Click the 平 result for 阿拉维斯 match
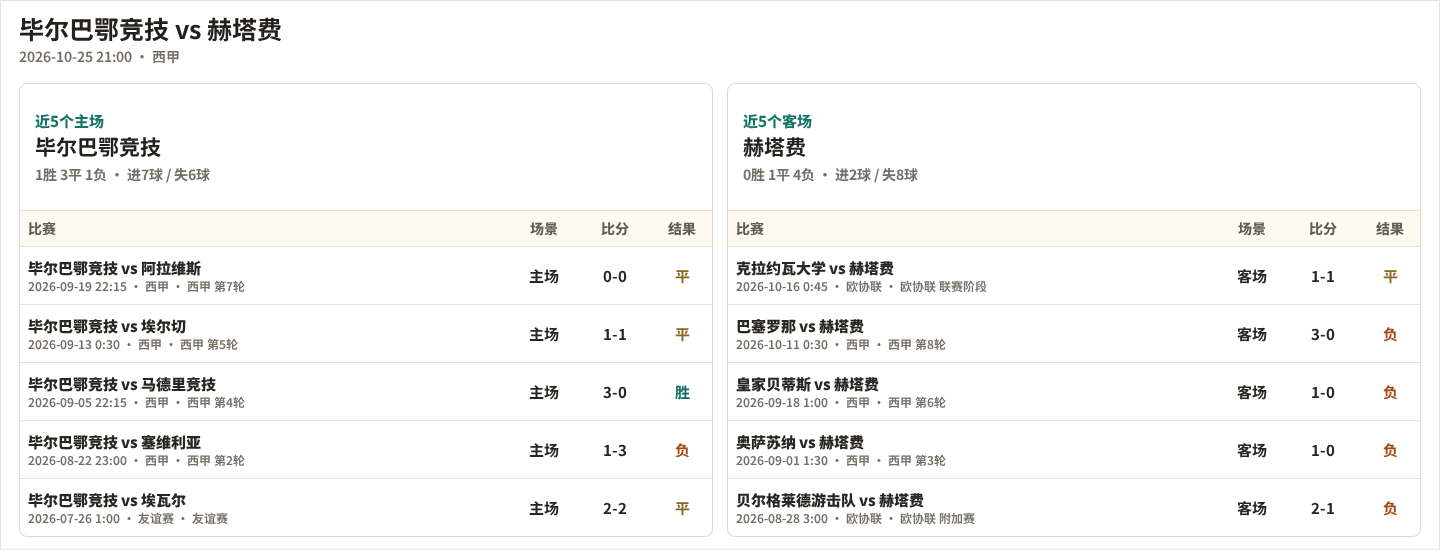The width and height of the screenshot is (1440, 550). [682, 276]
